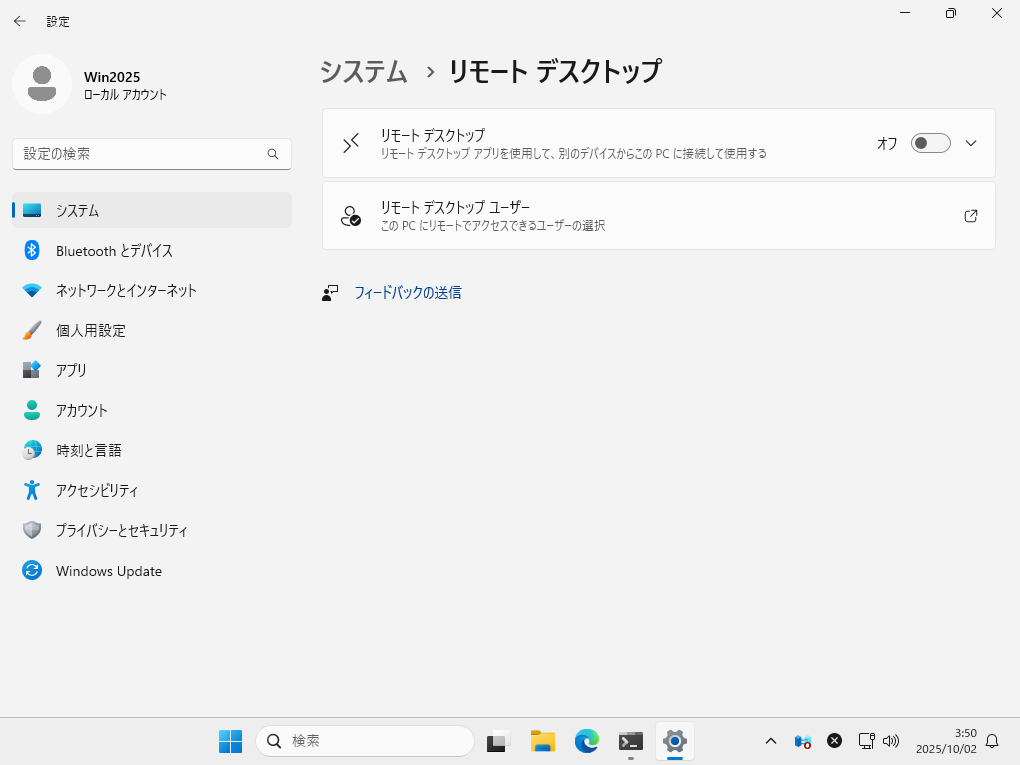Click the フィードバックの送信 link

coord(407,293)
